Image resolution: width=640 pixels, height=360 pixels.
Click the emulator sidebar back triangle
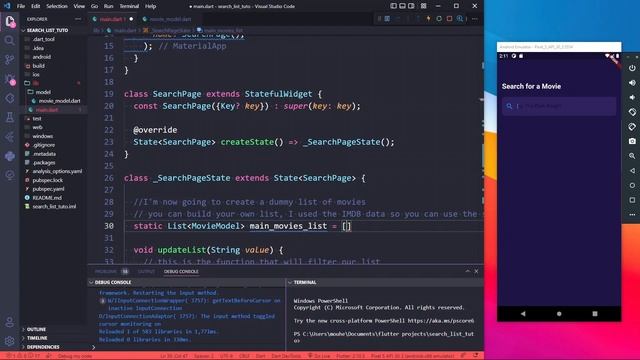click(632, 171)
